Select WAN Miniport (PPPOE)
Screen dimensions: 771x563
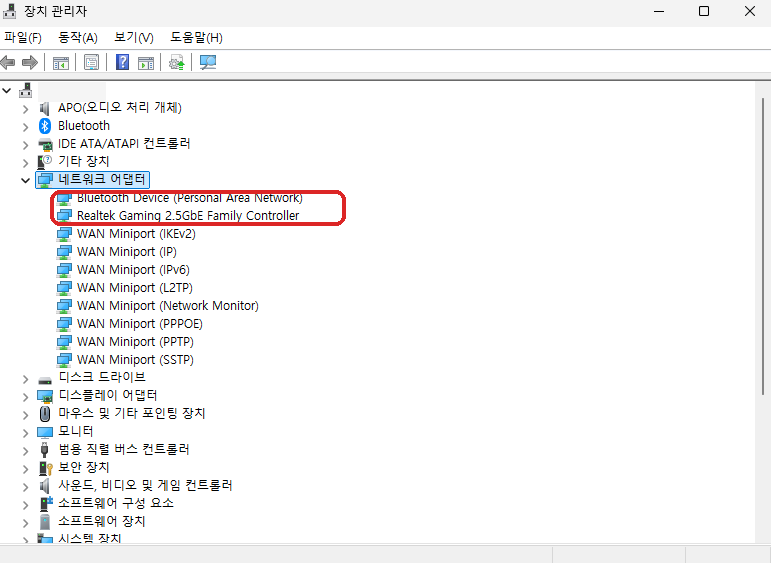pos(140,324)
